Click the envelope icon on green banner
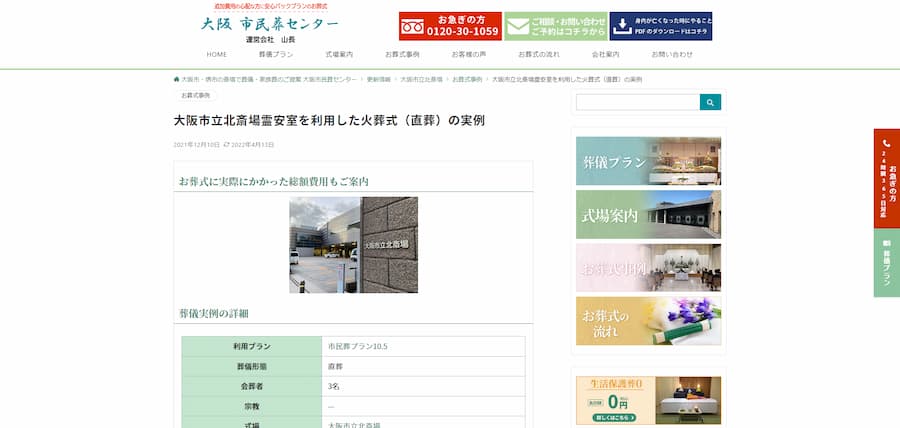This screenshot has height=428, width=900. [518, 26]
